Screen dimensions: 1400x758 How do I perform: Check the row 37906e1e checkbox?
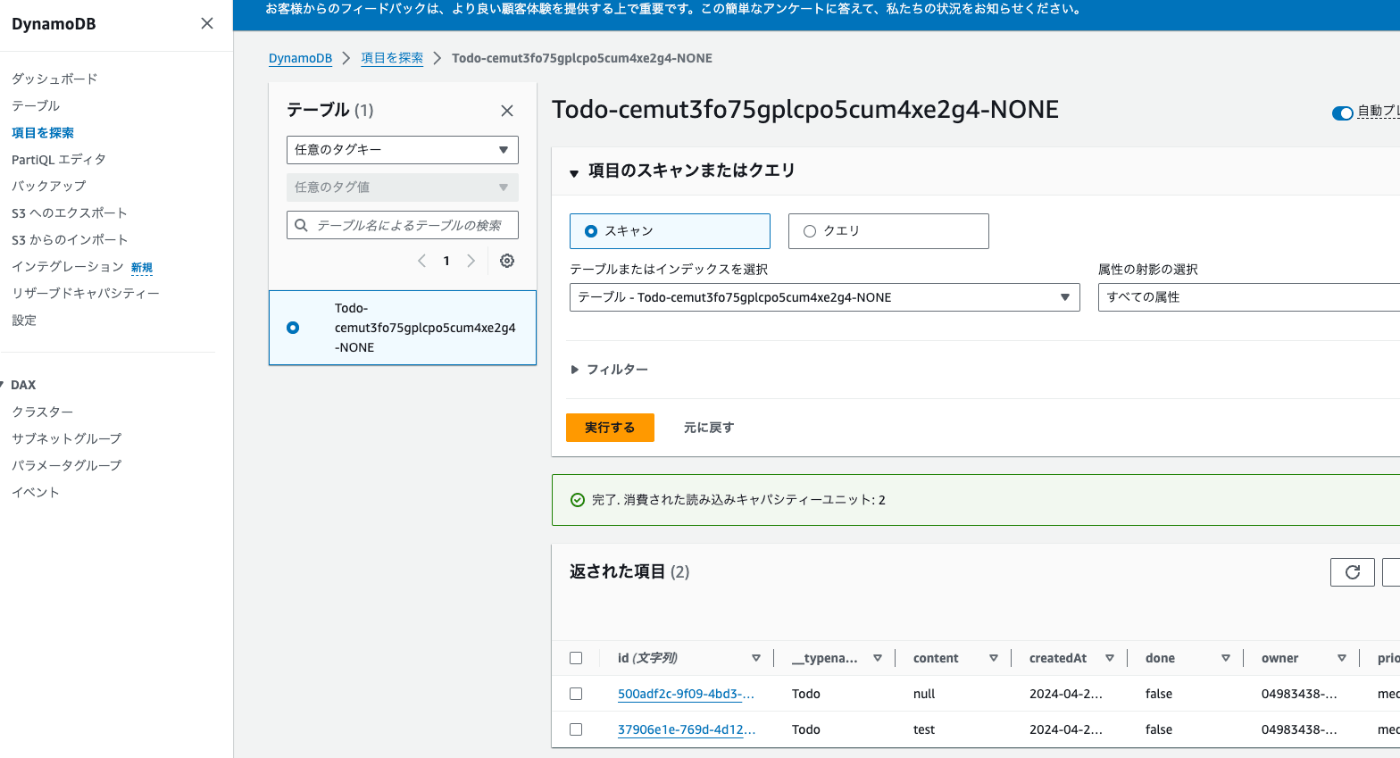tap(575, 729)
